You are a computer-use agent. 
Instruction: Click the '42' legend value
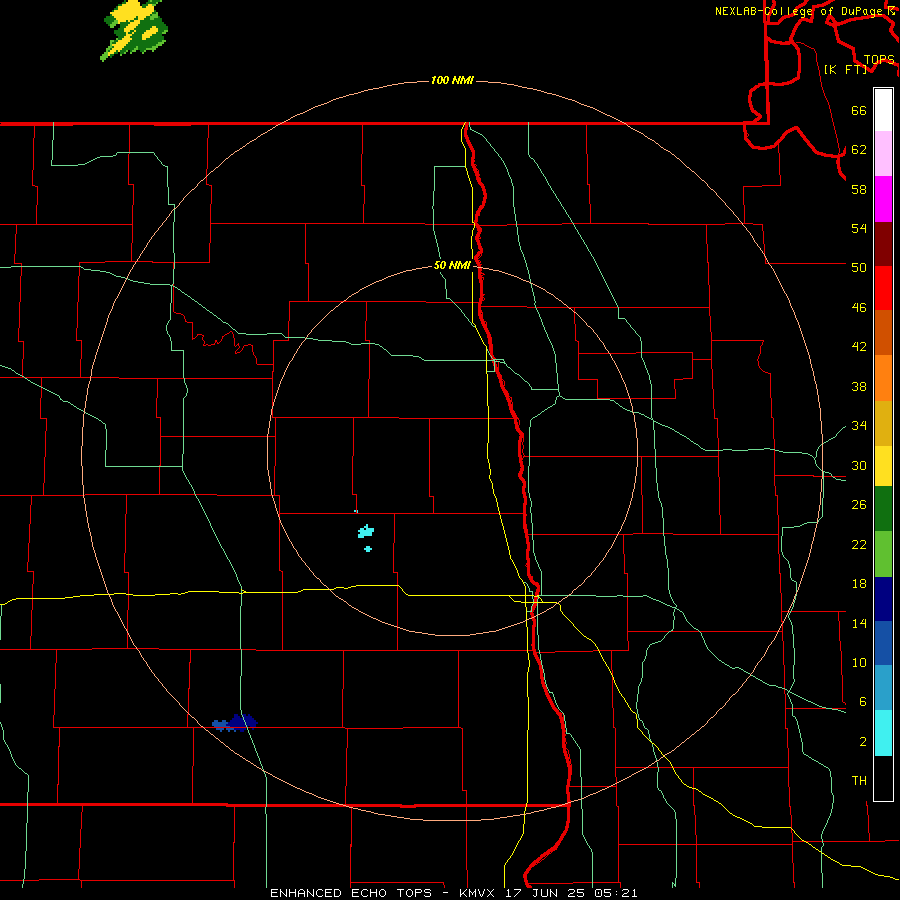[859, 346]
